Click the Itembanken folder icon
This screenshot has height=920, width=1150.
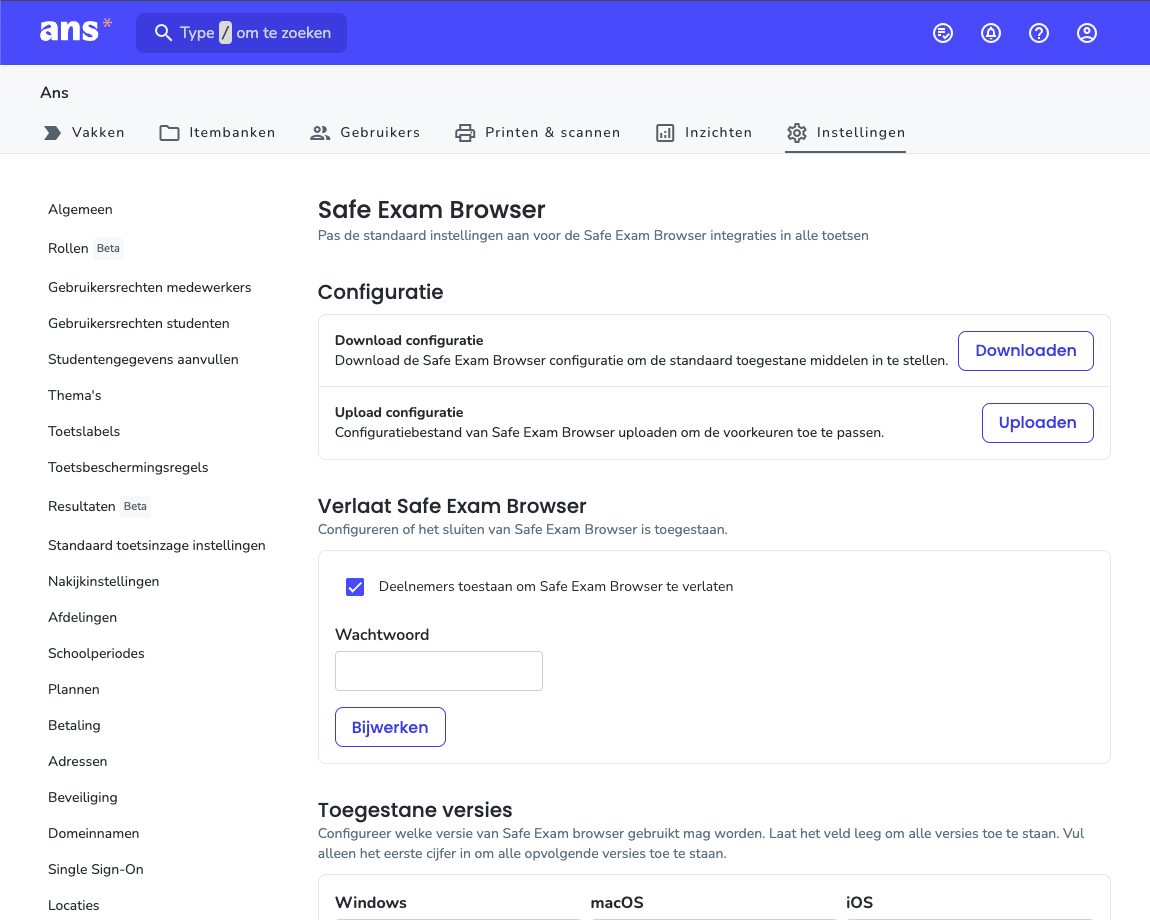coord(169,133)
